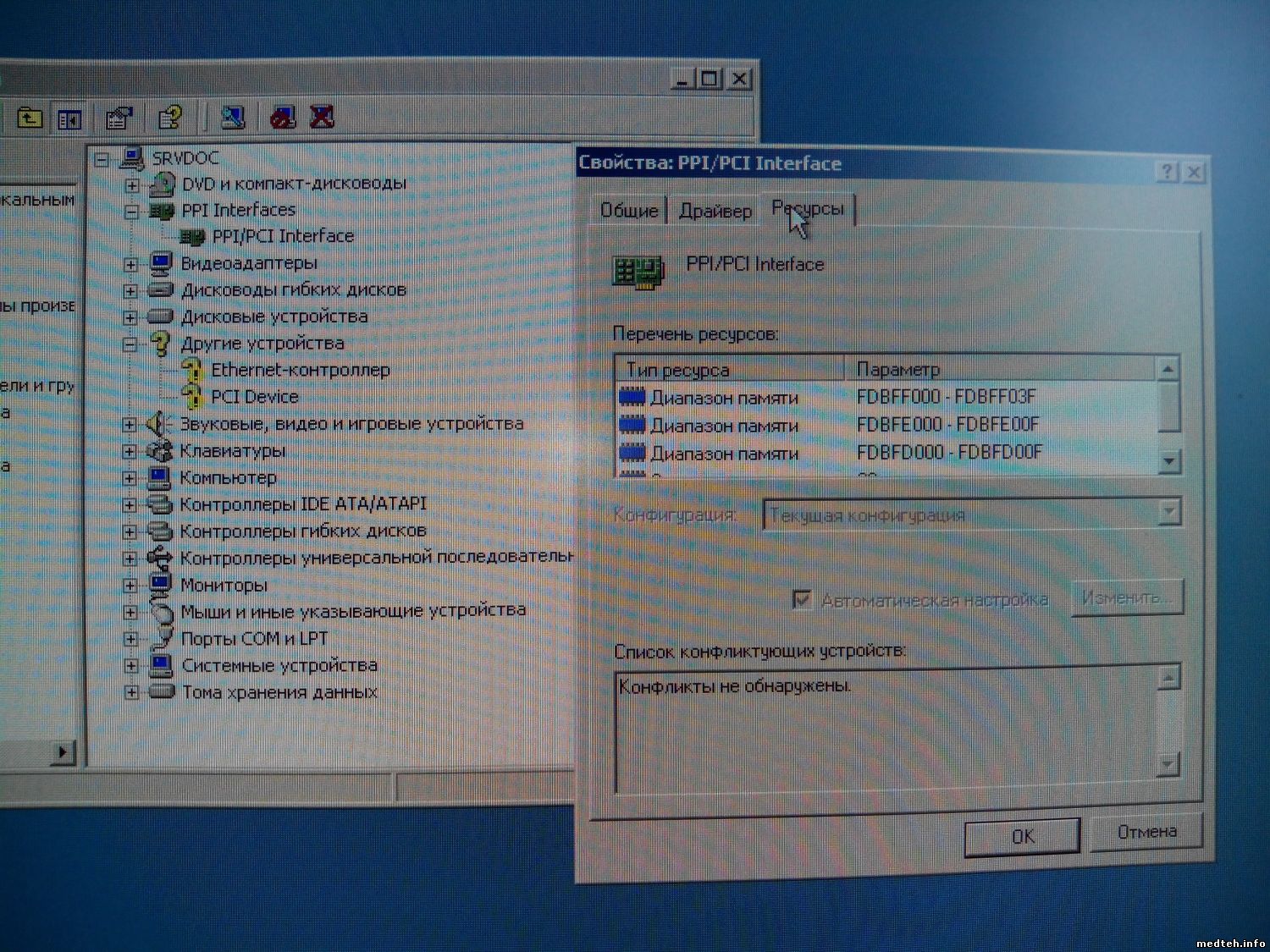This screenshot has height=952, width=1270.
Task: Expand the Видеоадаптеры tree node
Action: coord(130,264)
